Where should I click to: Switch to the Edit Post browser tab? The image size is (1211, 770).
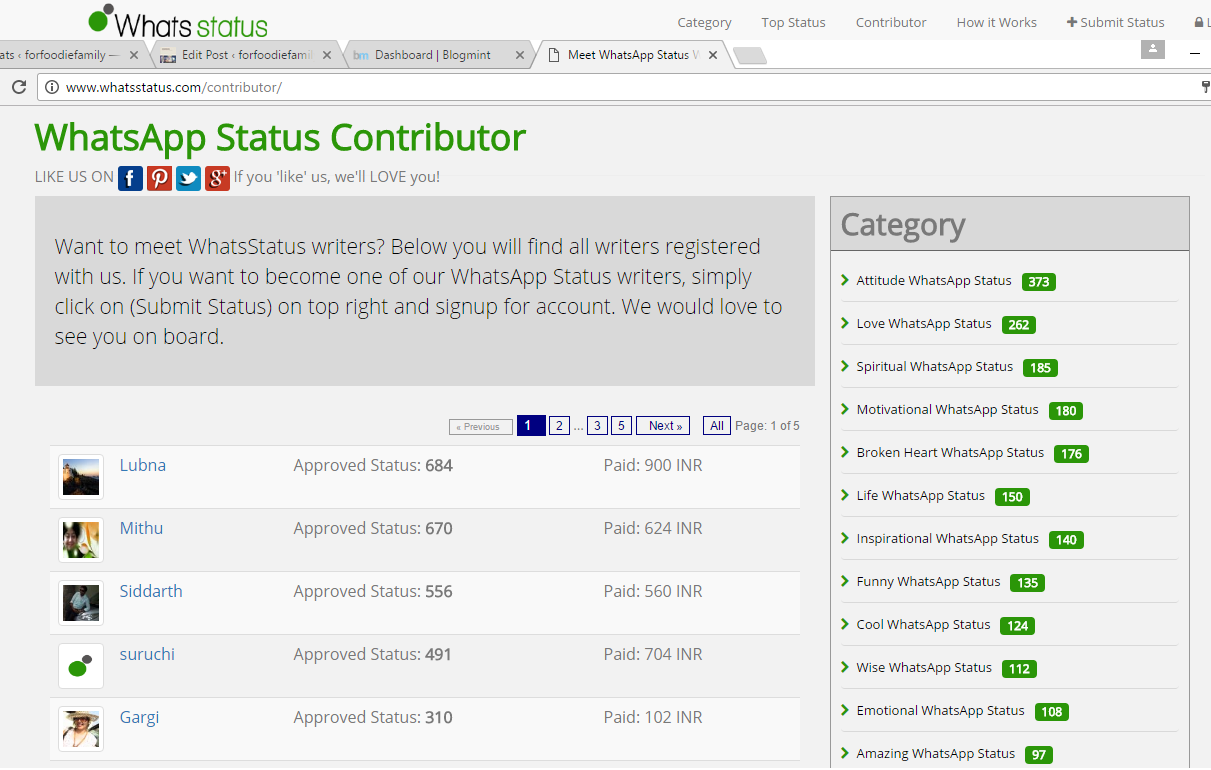(240, 55)
